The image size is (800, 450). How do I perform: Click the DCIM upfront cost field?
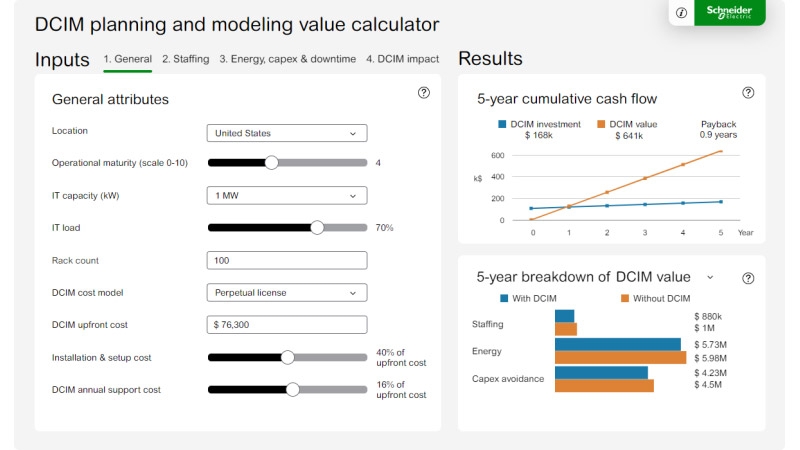point(286,325)
